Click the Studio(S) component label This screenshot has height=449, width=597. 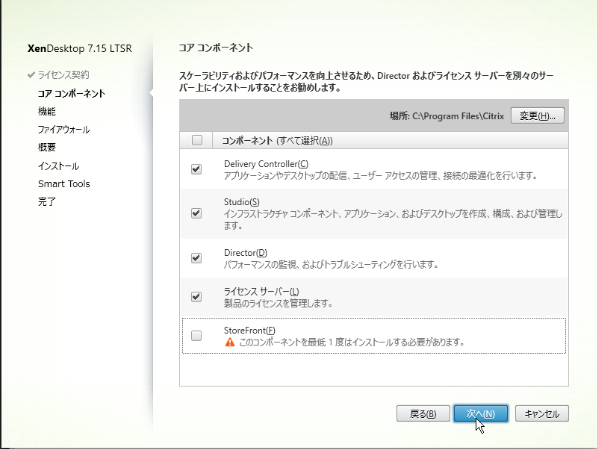(x=241, y=202)
